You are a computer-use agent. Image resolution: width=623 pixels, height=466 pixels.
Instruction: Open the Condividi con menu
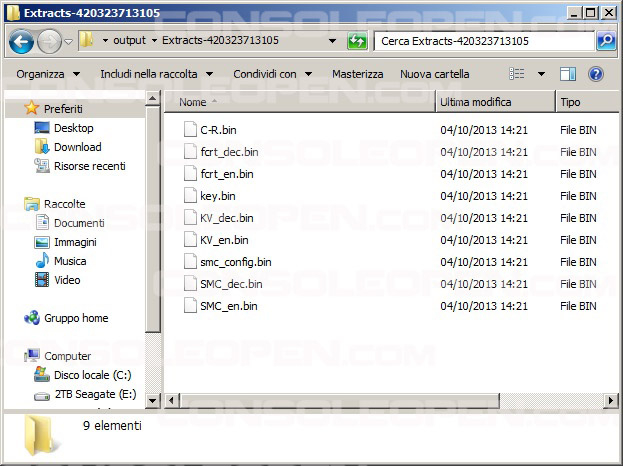click(272, 74)
